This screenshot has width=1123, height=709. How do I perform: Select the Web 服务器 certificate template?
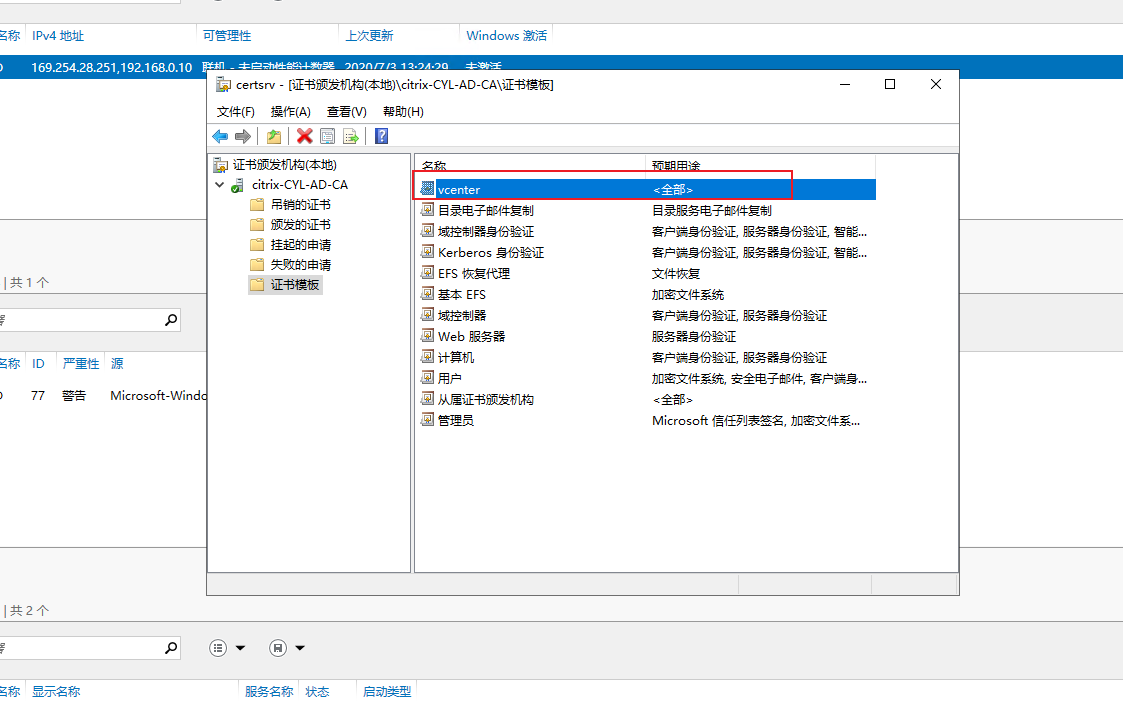[x=471, y=337]
